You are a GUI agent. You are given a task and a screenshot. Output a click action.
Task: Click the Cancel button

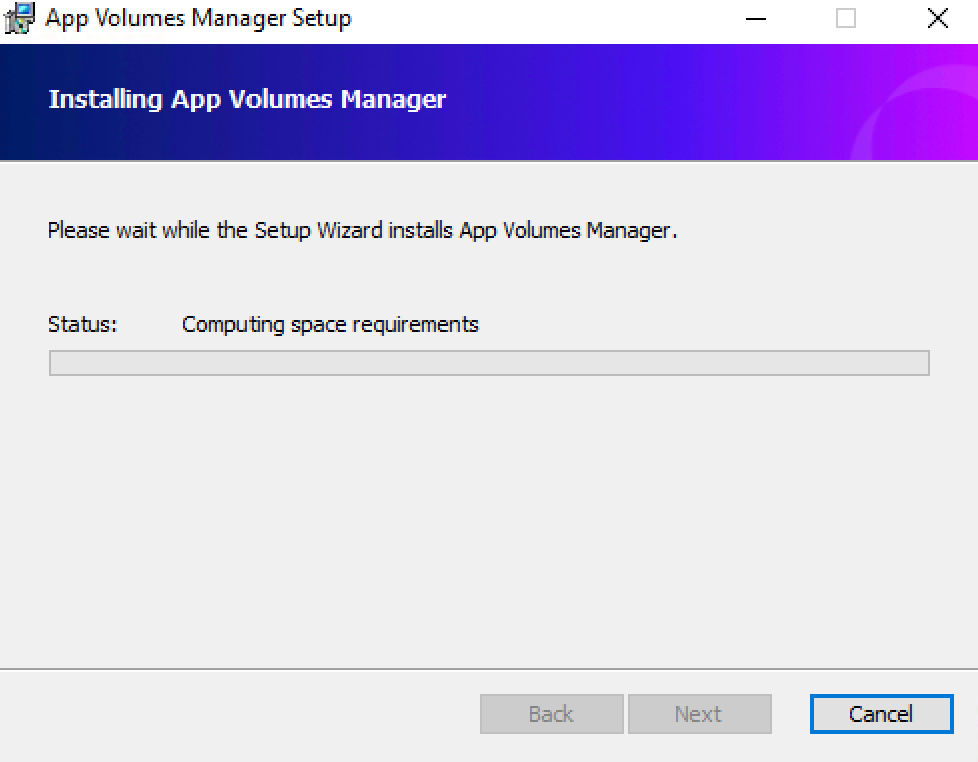[881, 713]
